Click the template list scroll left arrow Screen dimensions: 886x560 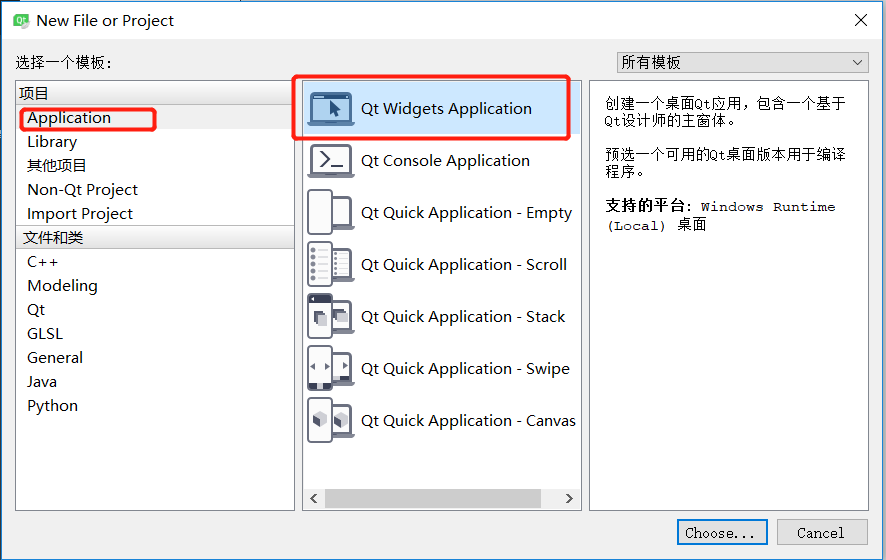pos(314,498)
